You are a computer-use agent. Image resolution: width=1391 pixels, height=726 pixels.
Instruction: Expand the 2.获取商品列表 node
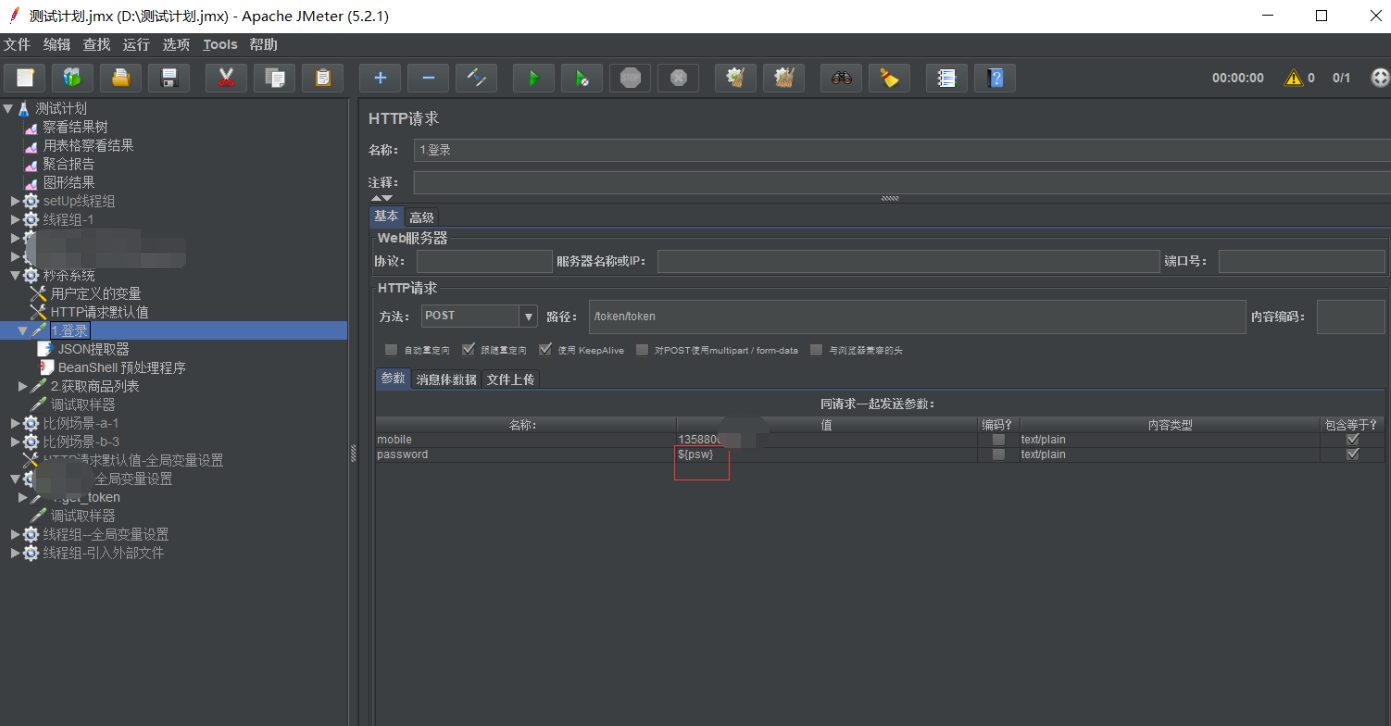coord(23,386)
